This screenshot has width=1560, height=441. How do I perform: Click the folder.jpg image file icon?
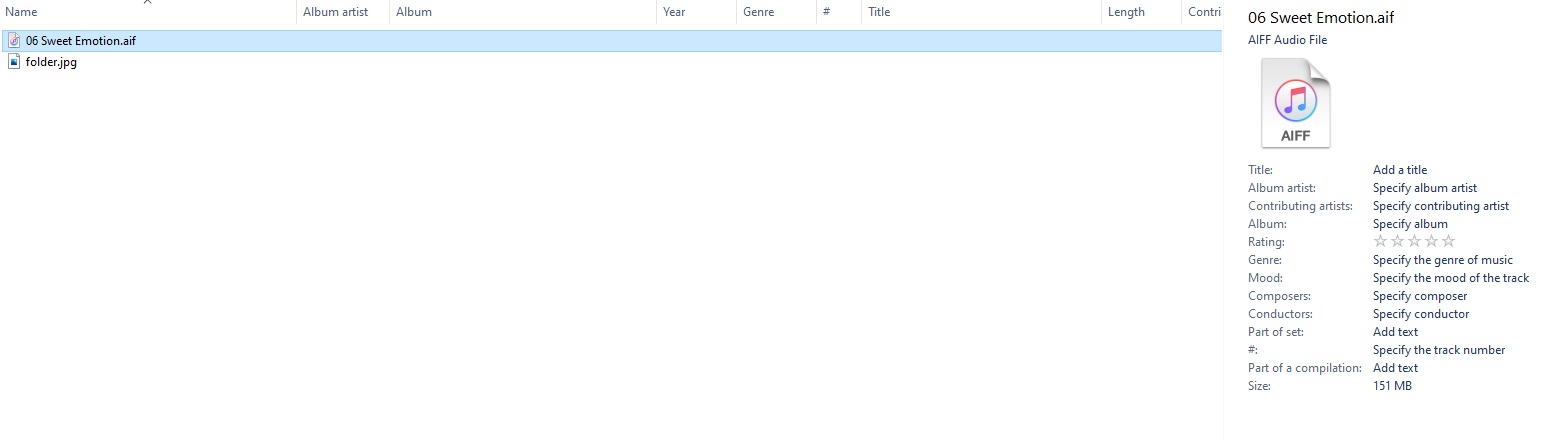(x=14, y=62)
